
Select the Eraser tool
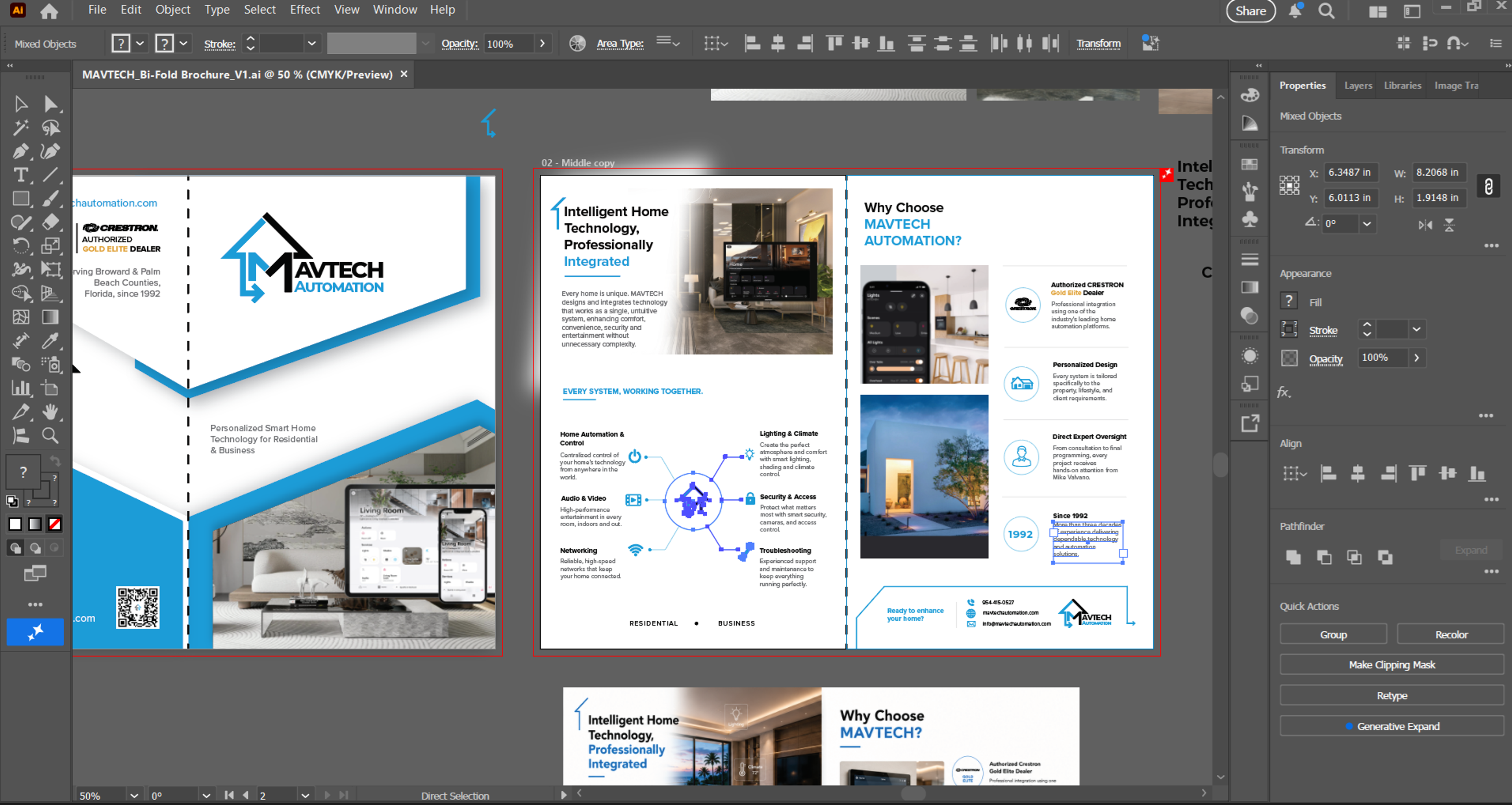click(x=50, y=222)
